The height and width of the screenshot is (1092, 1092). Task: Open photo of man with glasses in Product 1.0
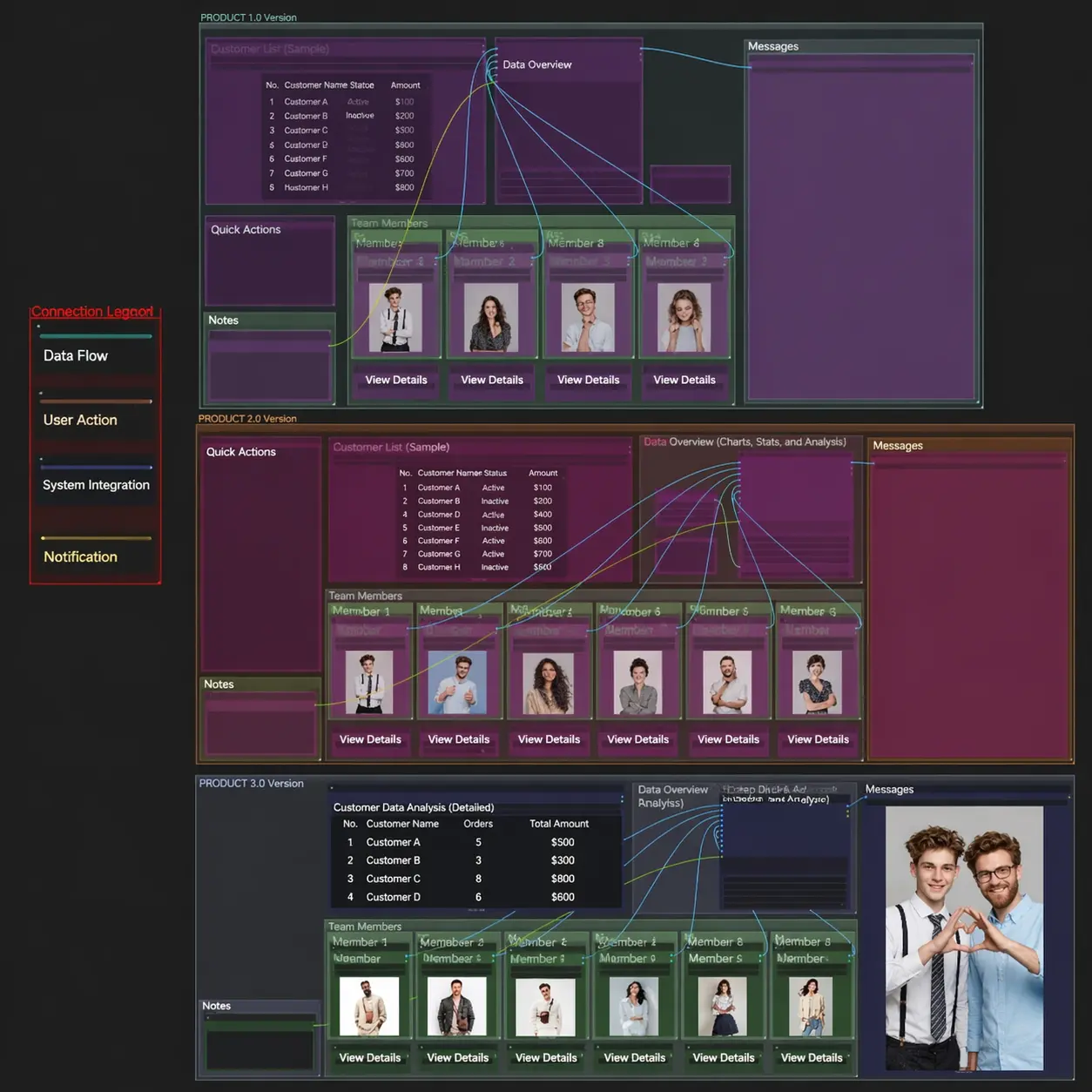(588, 319)
